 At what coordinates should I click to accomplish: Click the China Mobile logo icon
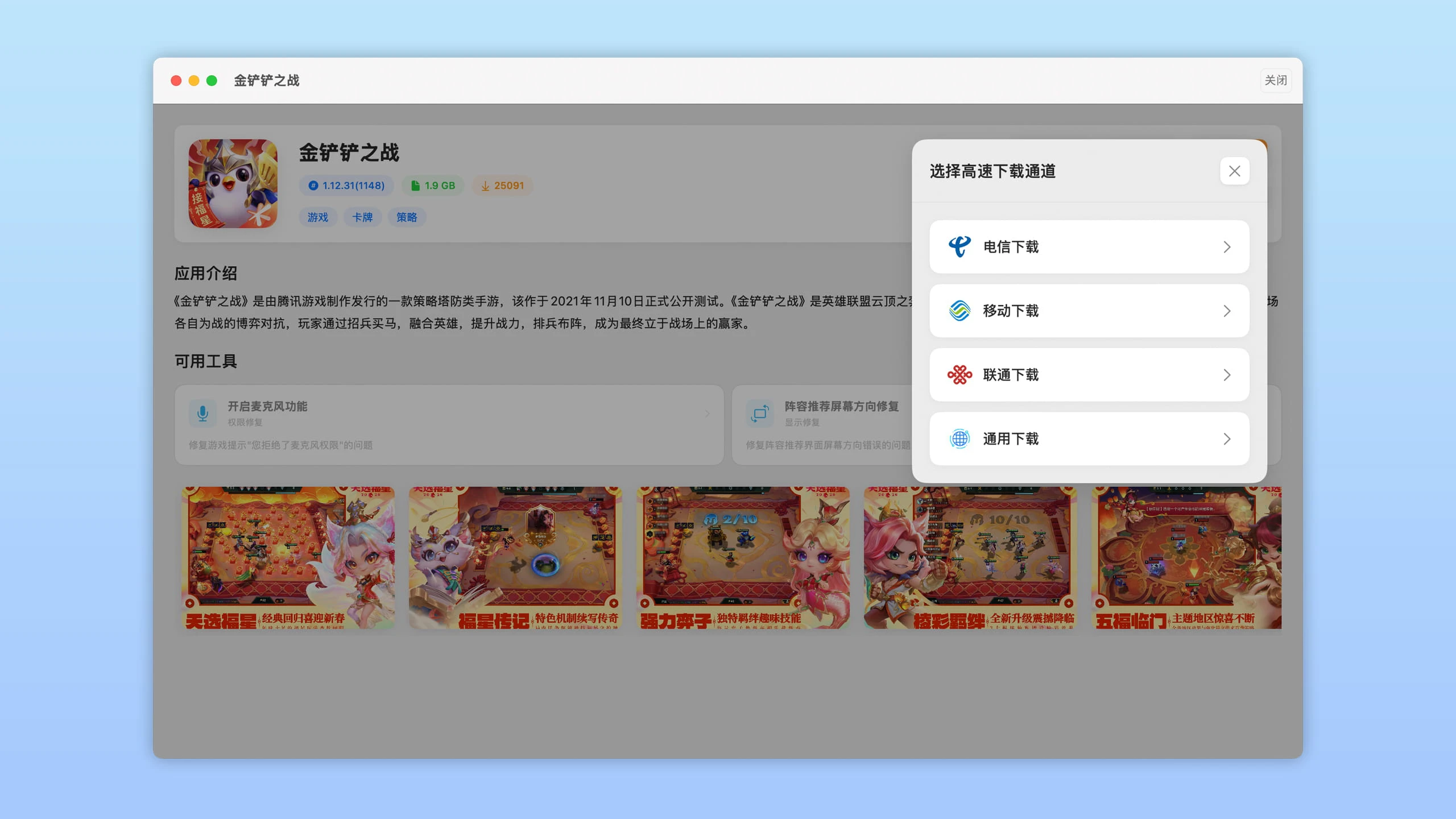click(959, 311)
